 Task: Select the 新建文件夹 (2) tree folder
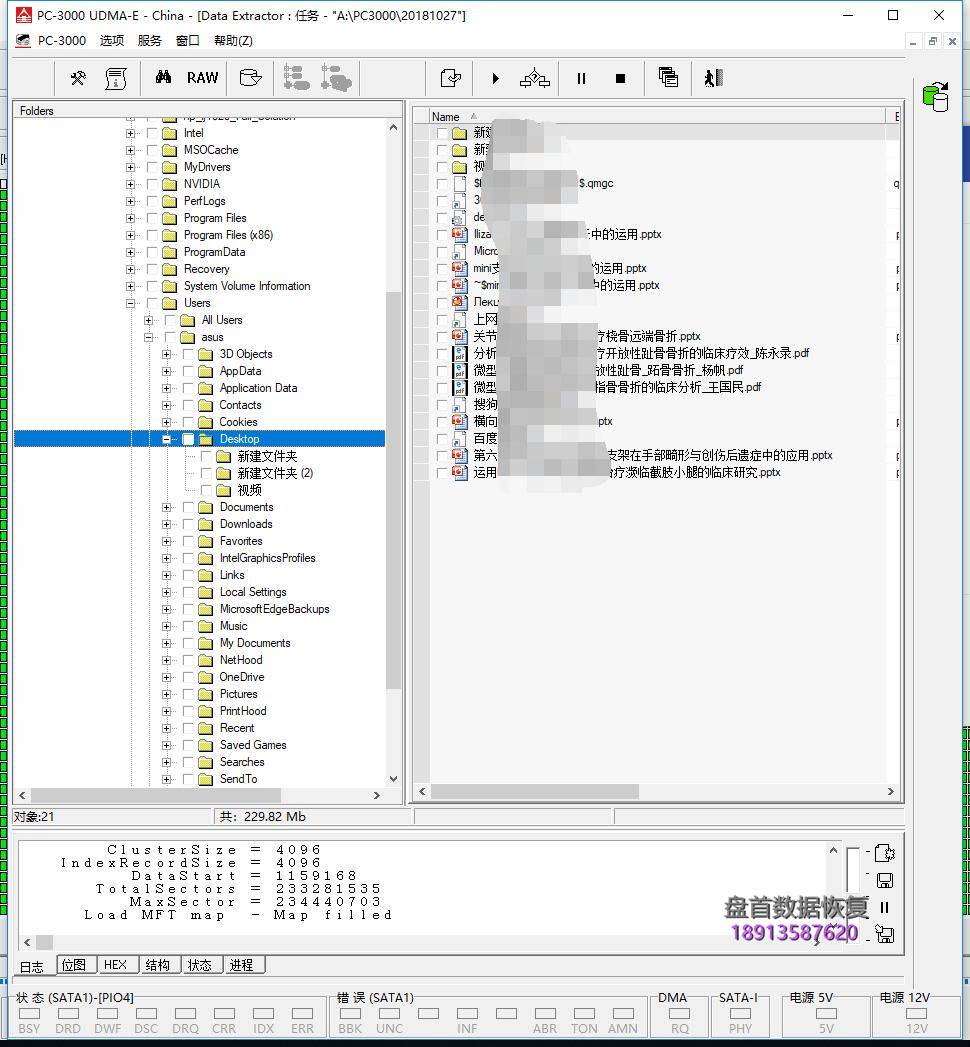(275, 473)
